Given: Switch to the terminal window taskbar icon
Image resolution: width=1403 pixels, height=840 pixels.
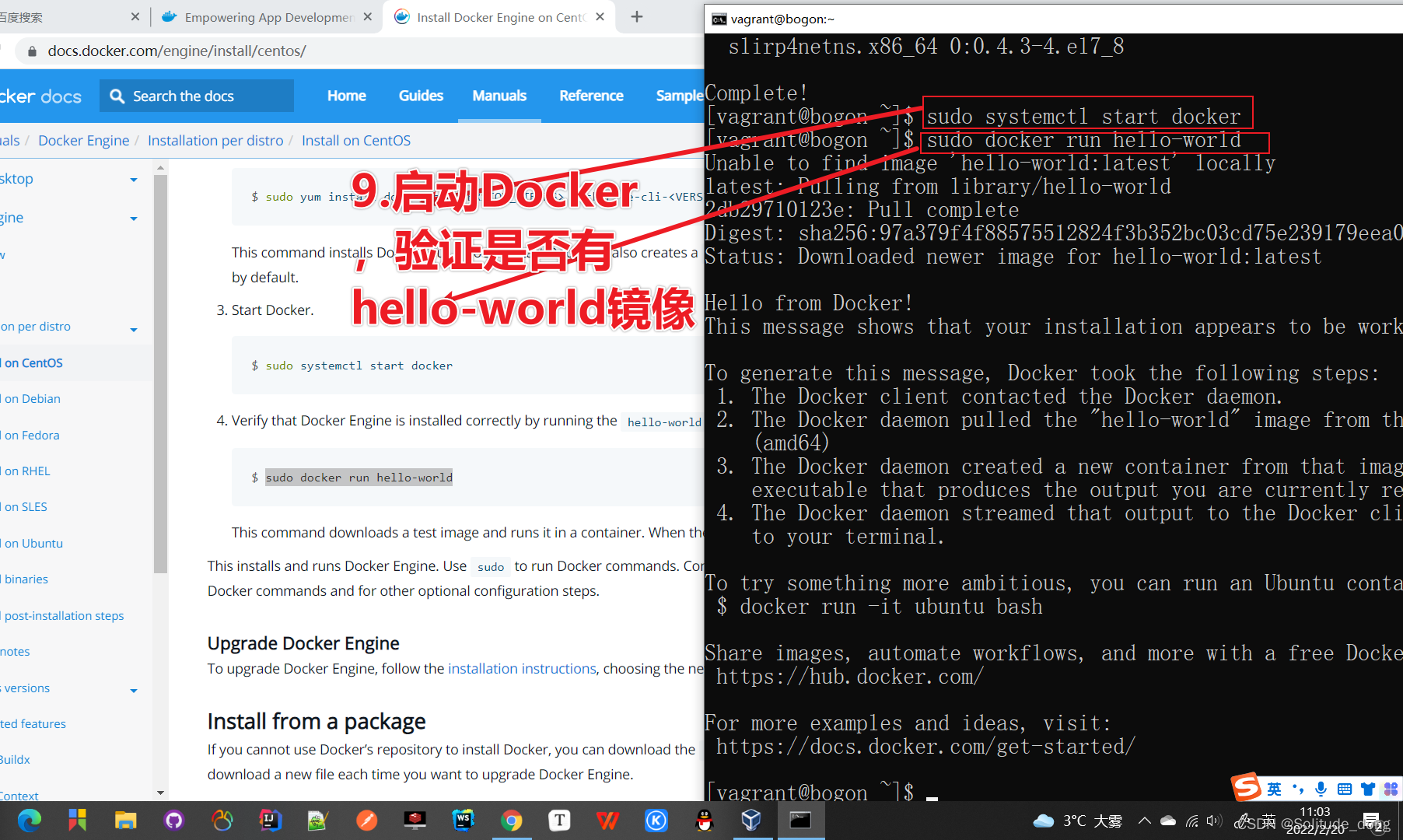Looking at the screenshot, I should (x=800, y=821).
